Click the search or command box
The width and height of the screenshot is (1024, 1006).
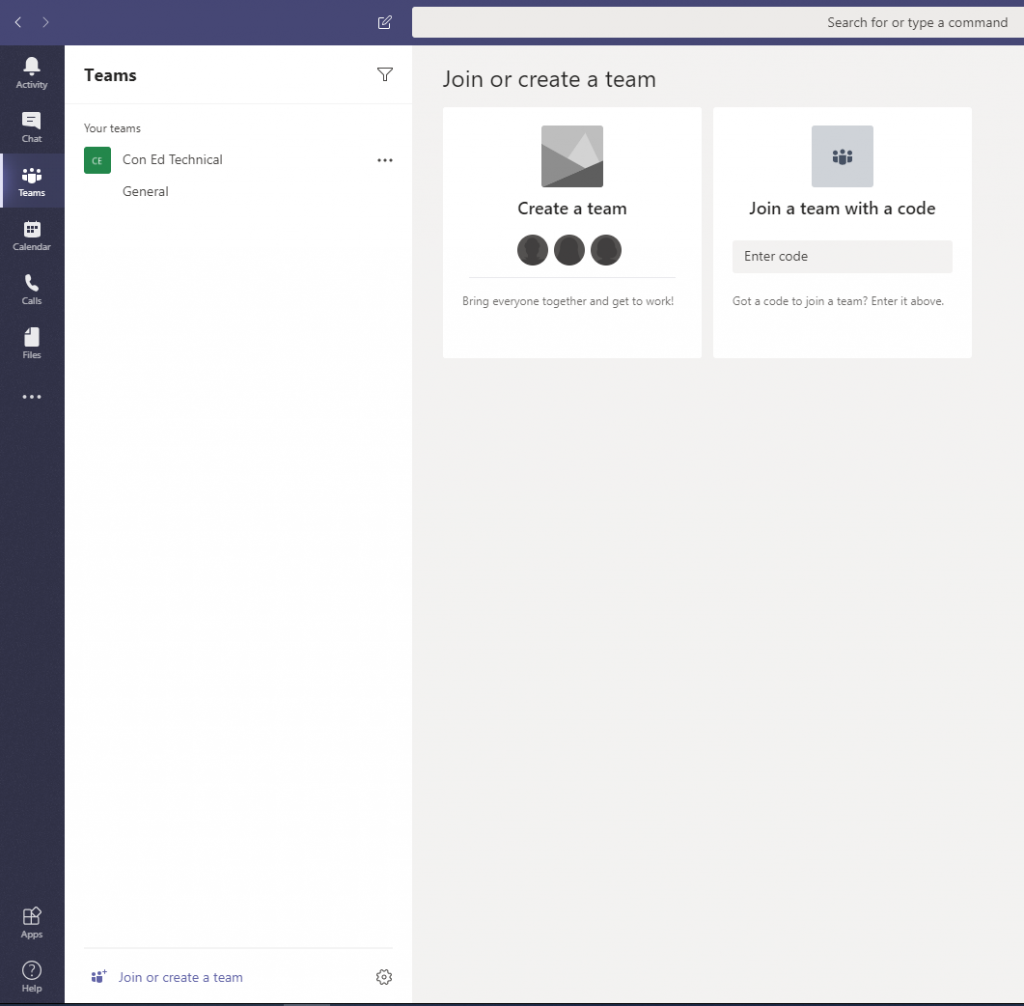(x=718, y=22)
